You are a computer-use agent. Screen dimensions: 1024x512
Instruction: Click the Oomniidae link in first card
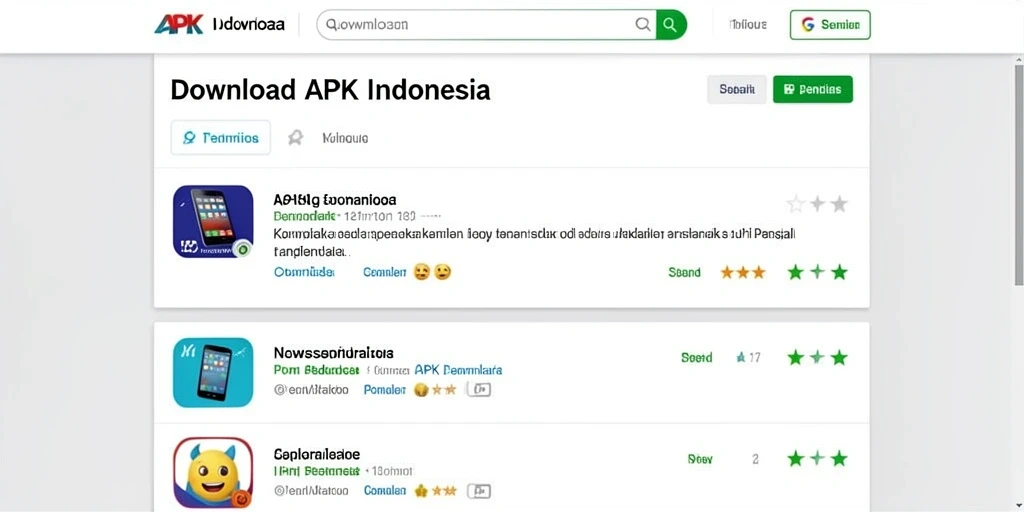pyautogui.click(x=304, y=272)
